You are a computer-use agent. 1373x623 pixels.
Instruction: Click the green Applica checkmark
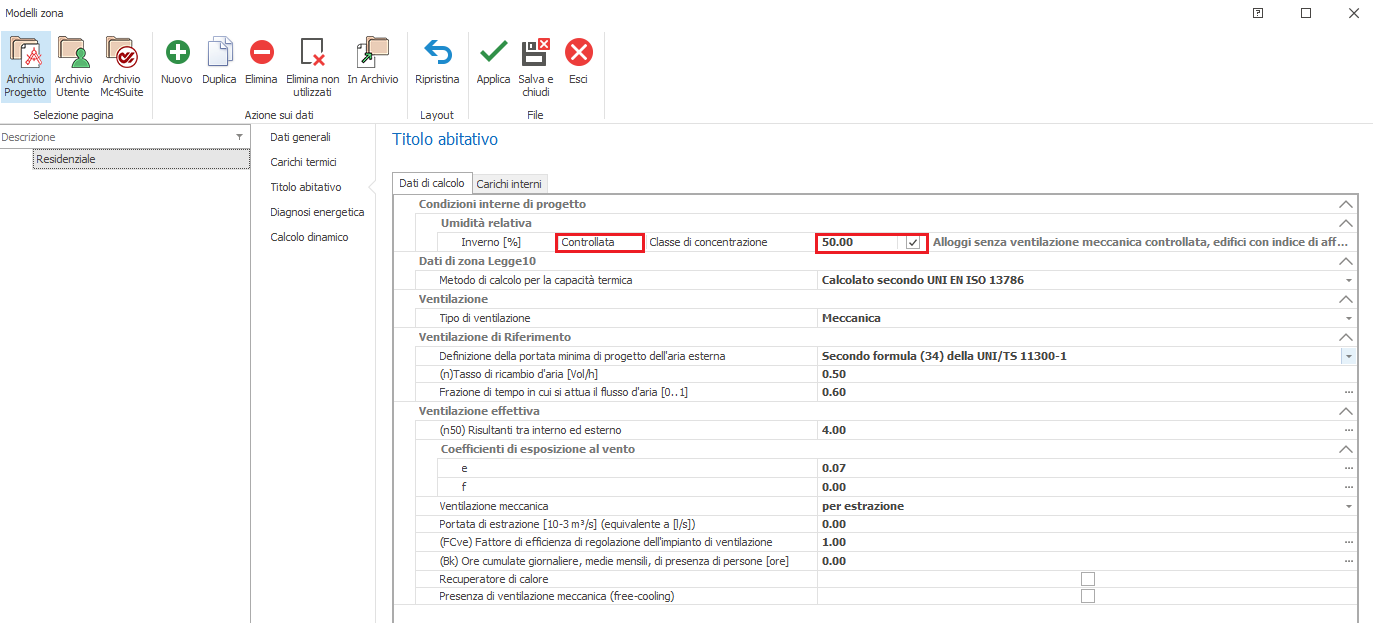click(493, 53)
